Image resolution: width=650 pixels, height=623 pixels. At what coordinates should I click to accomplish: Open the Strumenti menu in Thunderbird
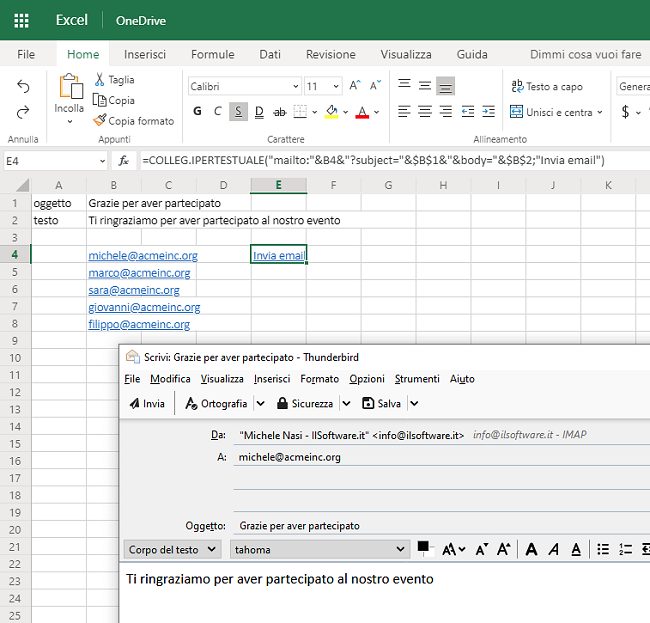(416, 379)
